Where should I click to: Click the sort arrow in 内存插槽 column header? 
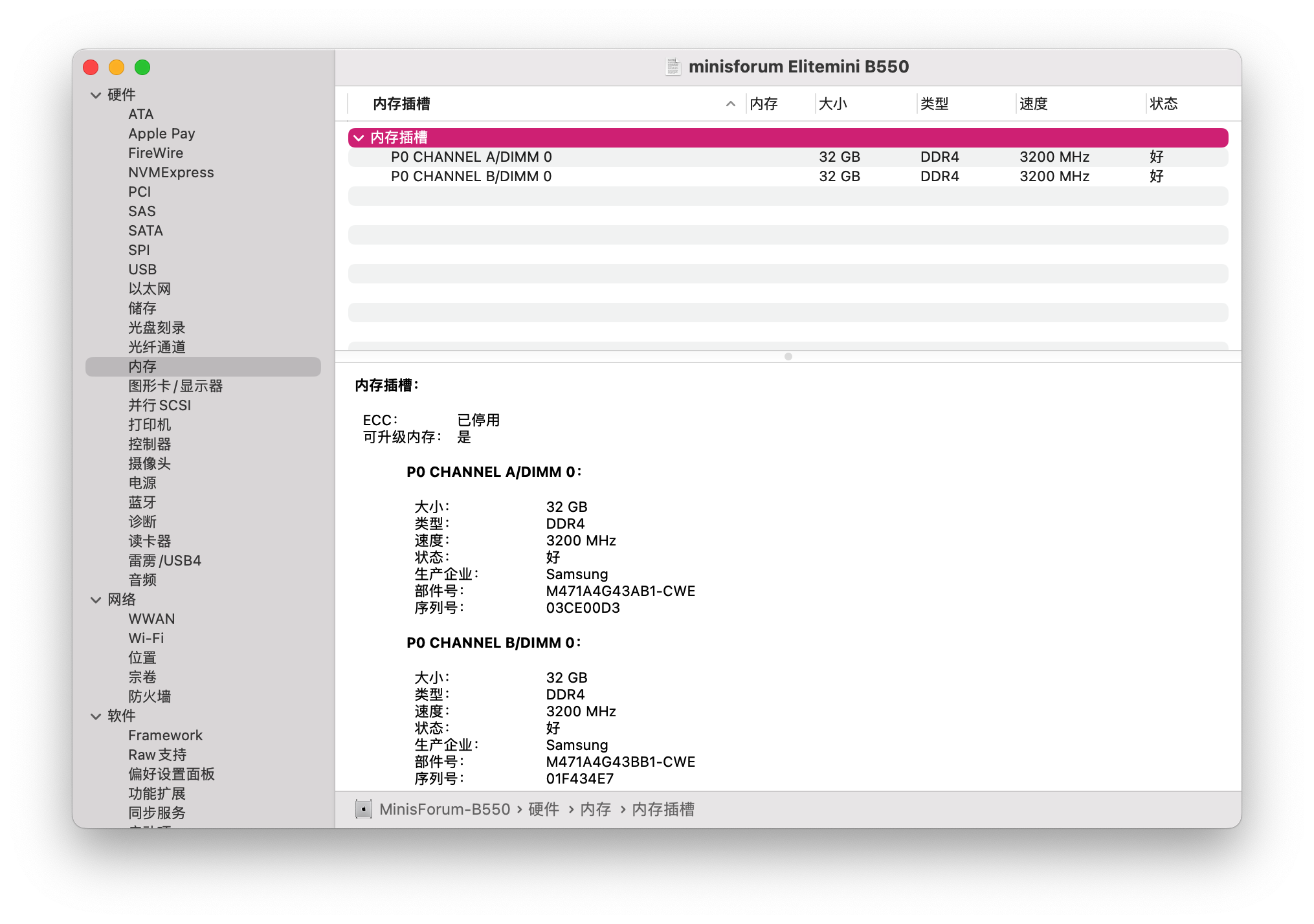tap(731, 104)
